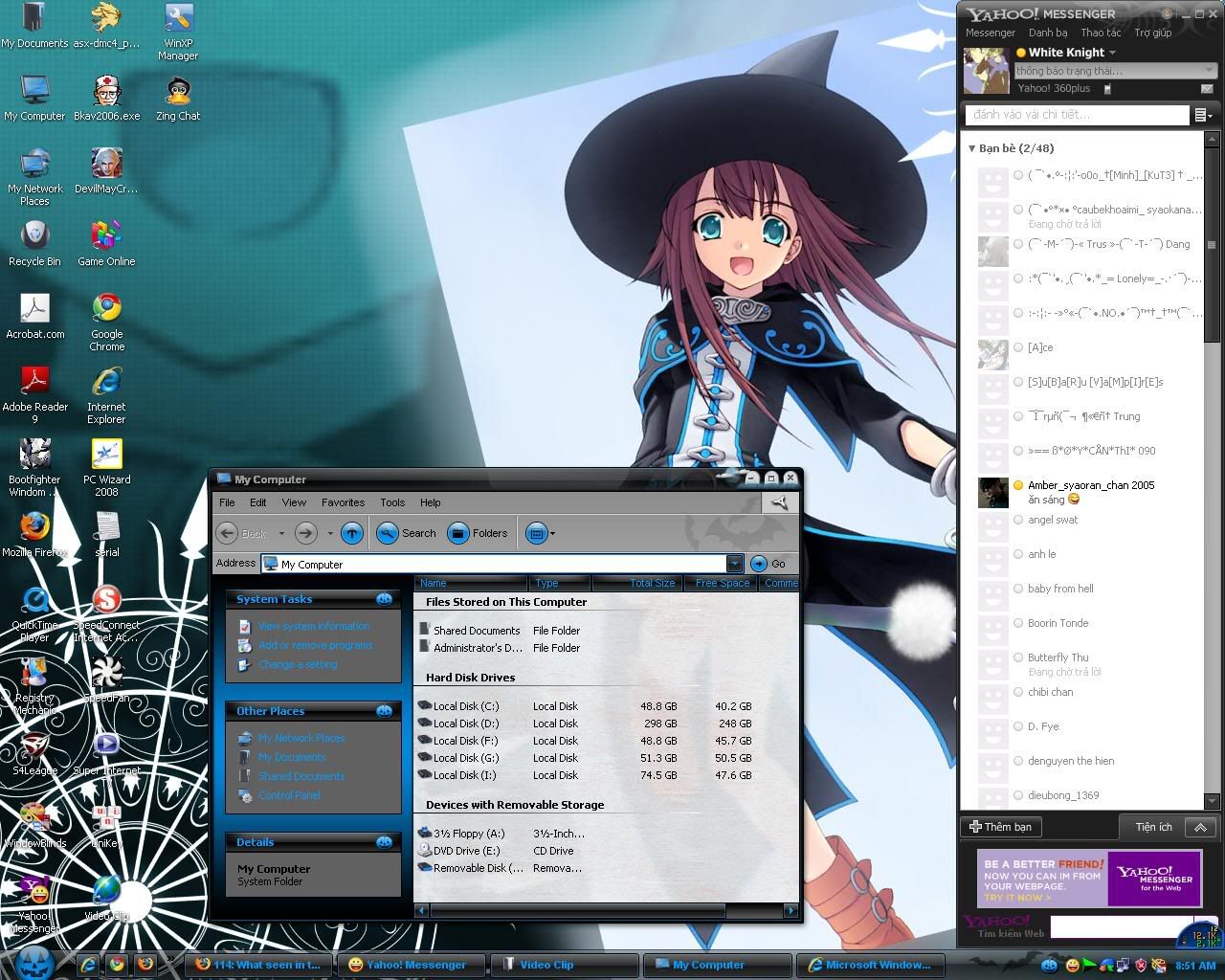Viewport: 1225px width, 980px height.
Task: Open the Danh bạ menu in Yahoo Messenger
Action: coord(1048,33)
